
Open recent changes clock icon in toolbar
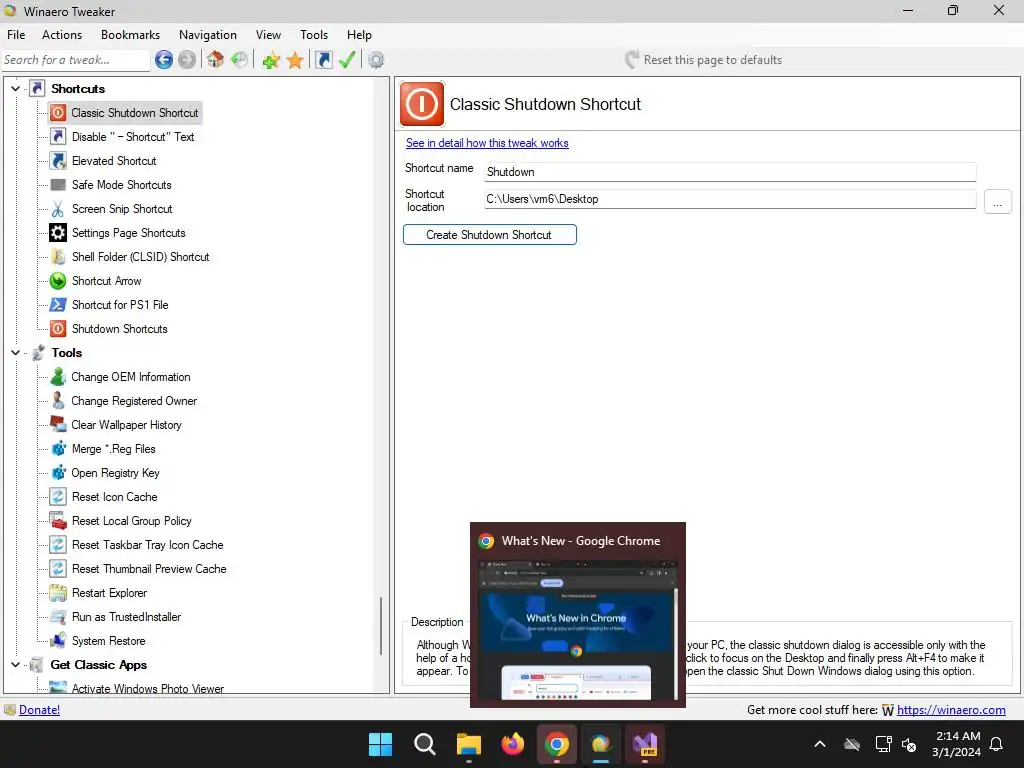239,60
